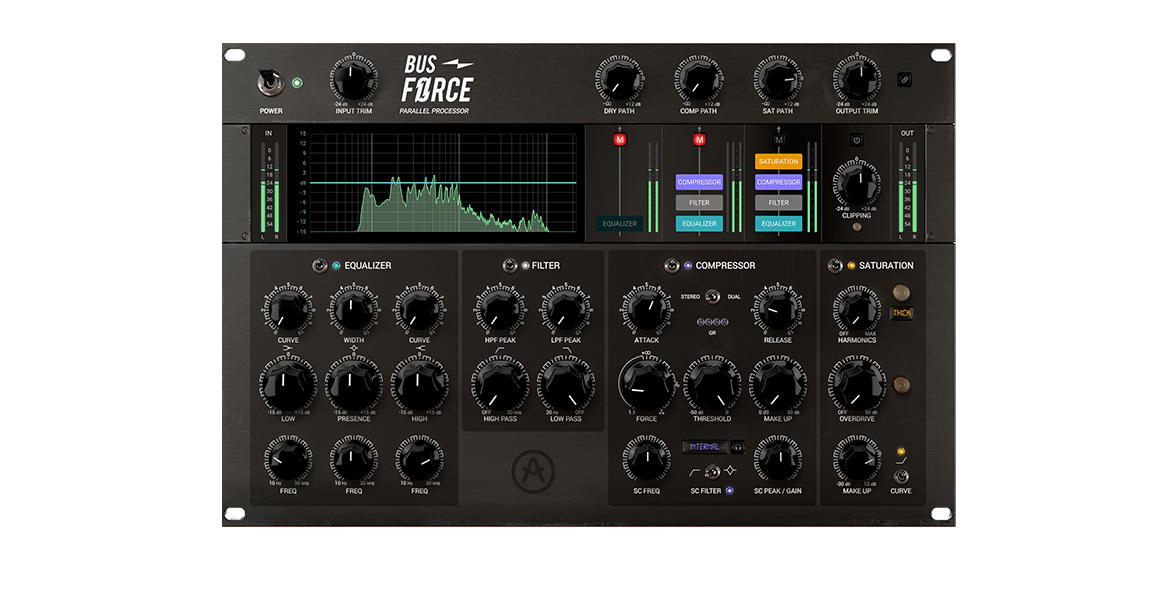Click Compressor block in comp path
Screen dimensions: 1154x589
coord(699,182)
